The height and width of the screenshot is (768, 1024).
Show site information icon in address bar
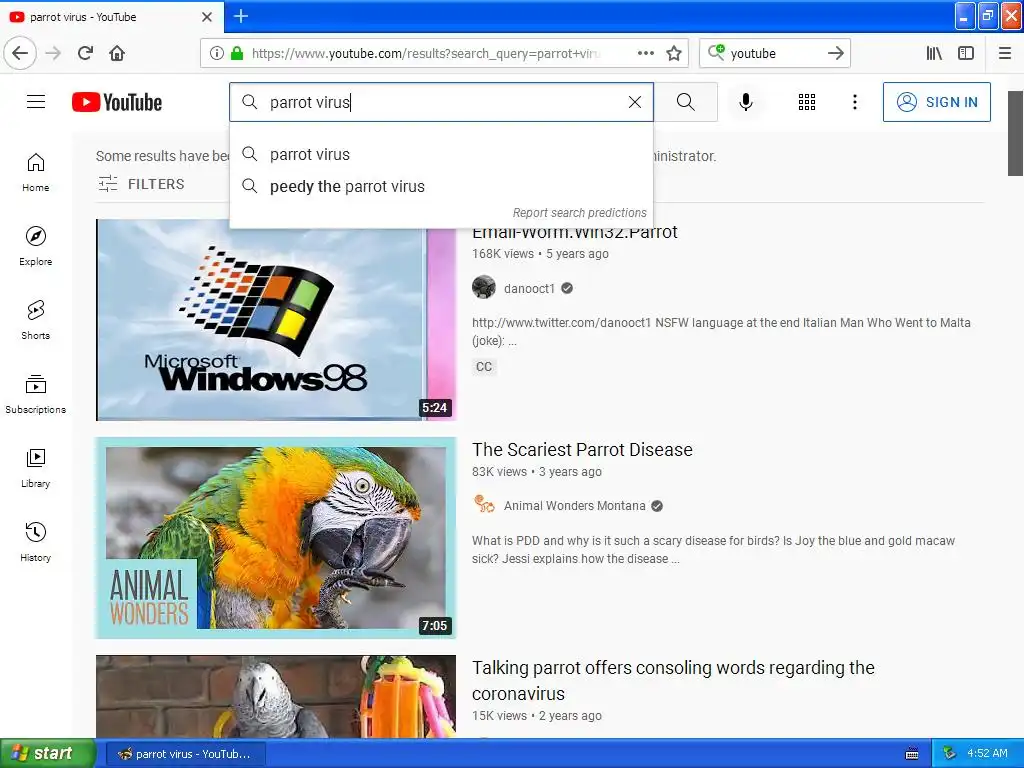coord(217,53)
